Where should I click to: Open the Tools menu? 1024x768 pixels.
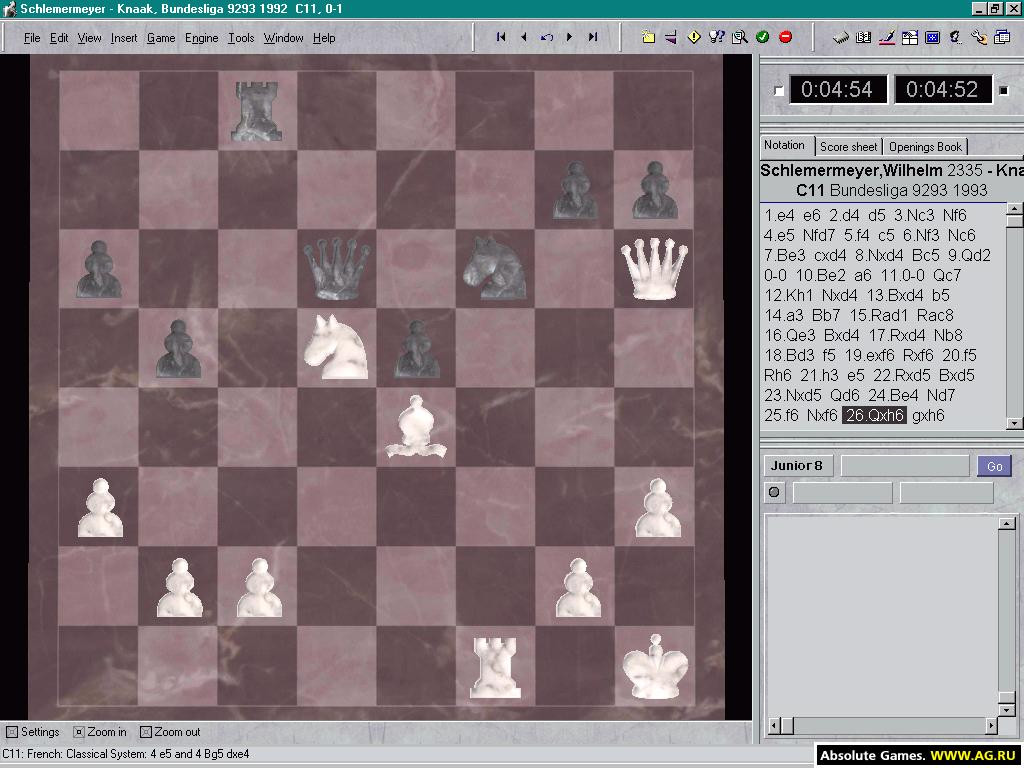pos(241,38)
